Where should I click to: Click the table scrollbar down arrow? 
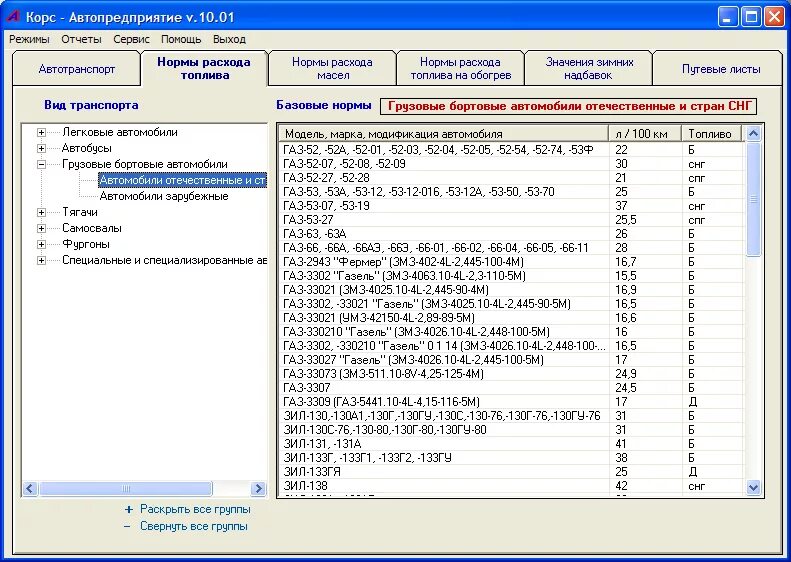(753, 487)
